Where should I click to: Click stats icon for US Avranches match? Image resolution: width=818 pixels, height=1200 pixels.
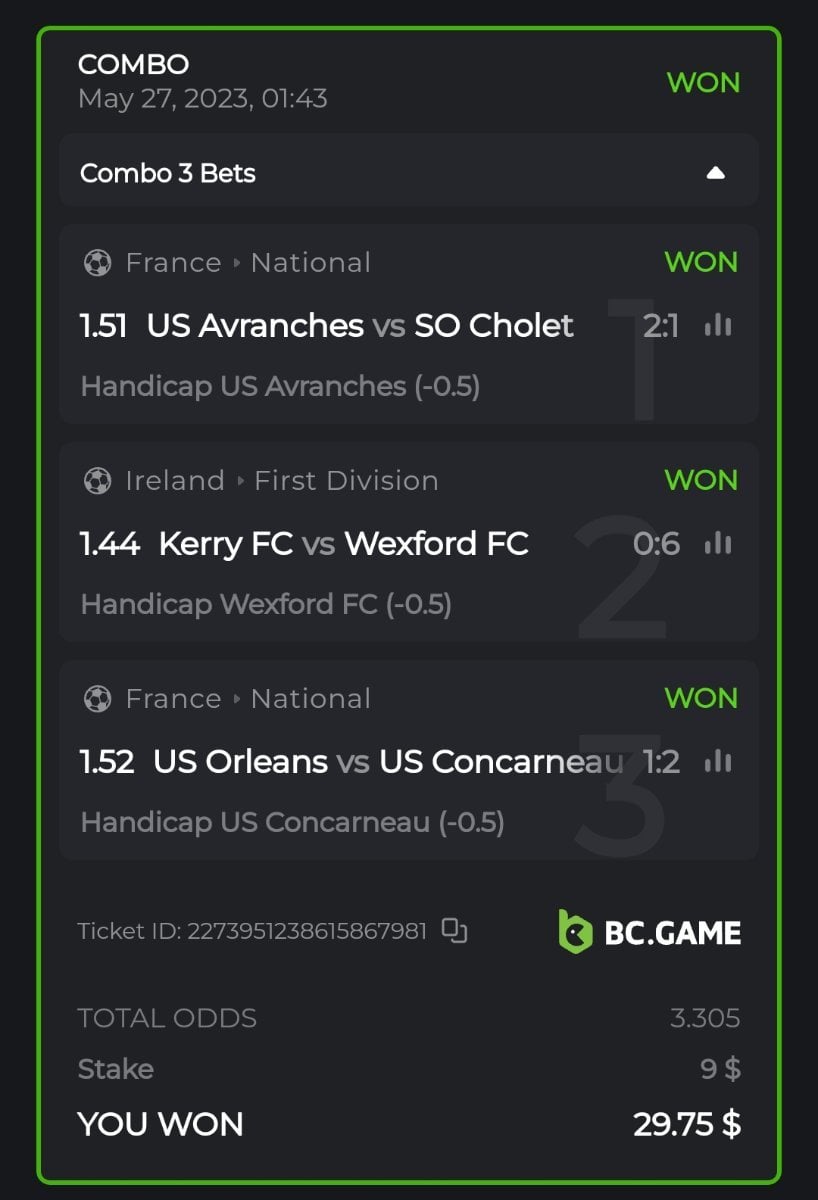click(718, 326)
